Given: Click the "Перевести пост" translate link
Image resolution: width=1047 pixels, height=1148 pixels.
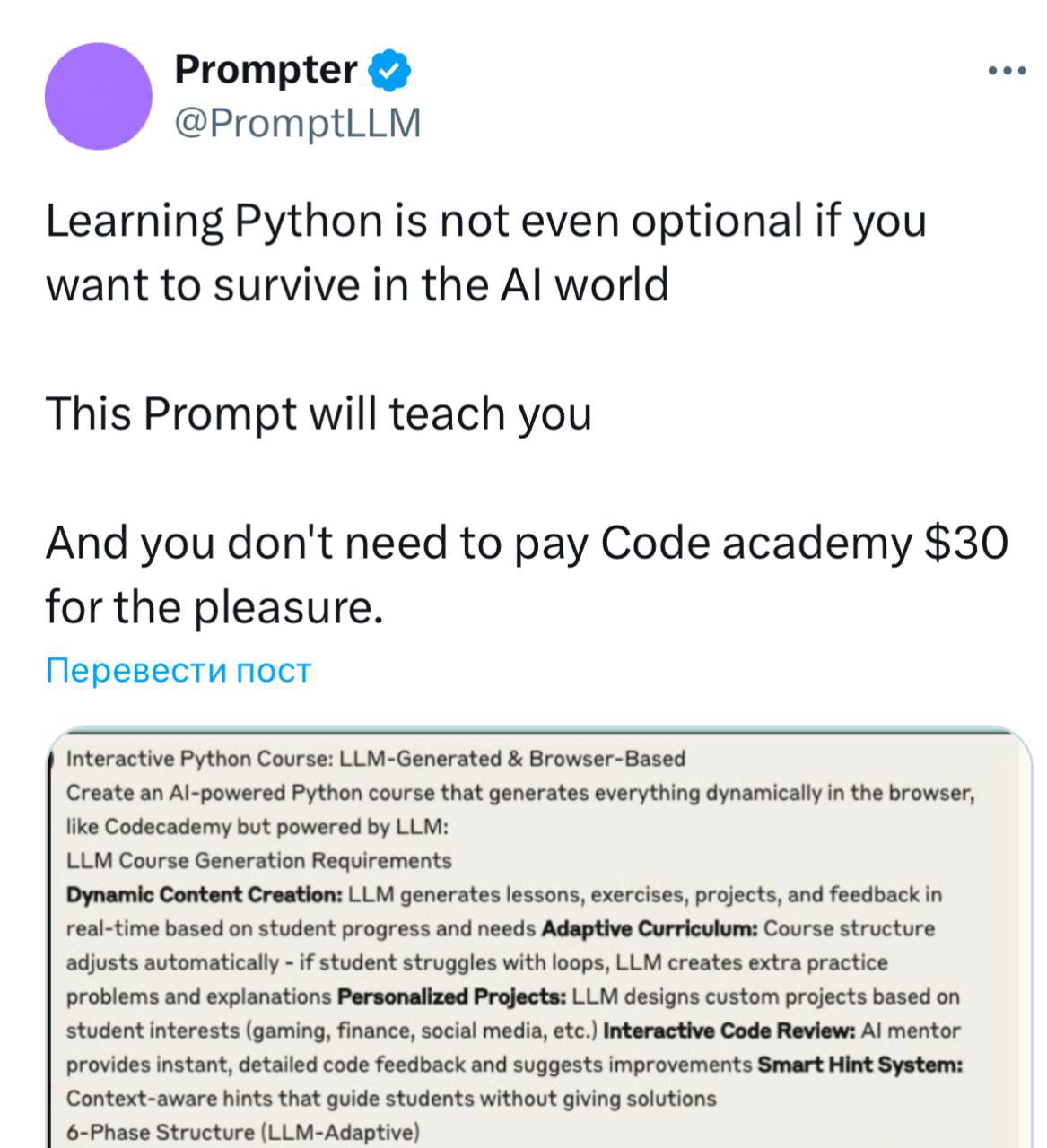Looking at the screenshot, I should (x=178, y=670).
